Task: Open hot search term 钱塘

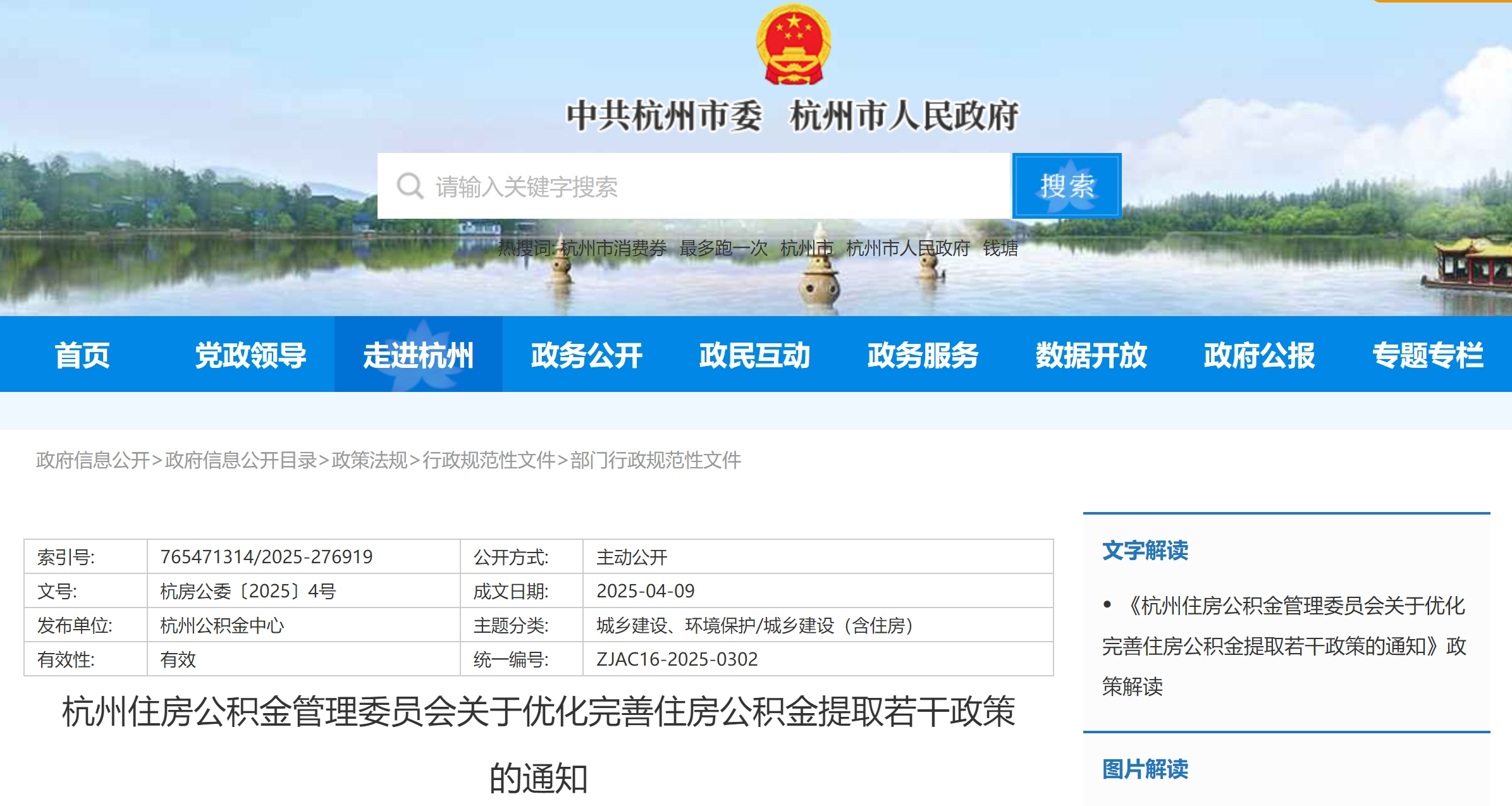Action: (x=1000, y=248)
